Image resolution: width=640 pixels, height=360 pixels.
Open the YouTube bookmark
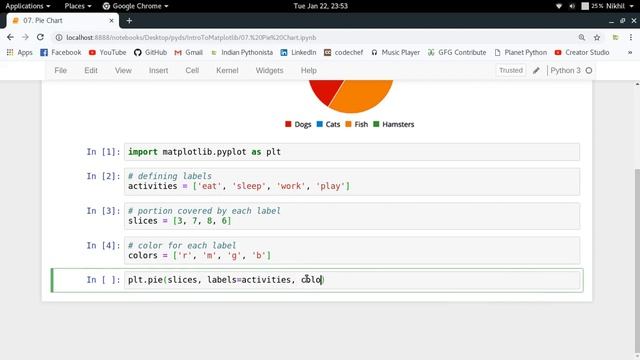click(107, 52)
